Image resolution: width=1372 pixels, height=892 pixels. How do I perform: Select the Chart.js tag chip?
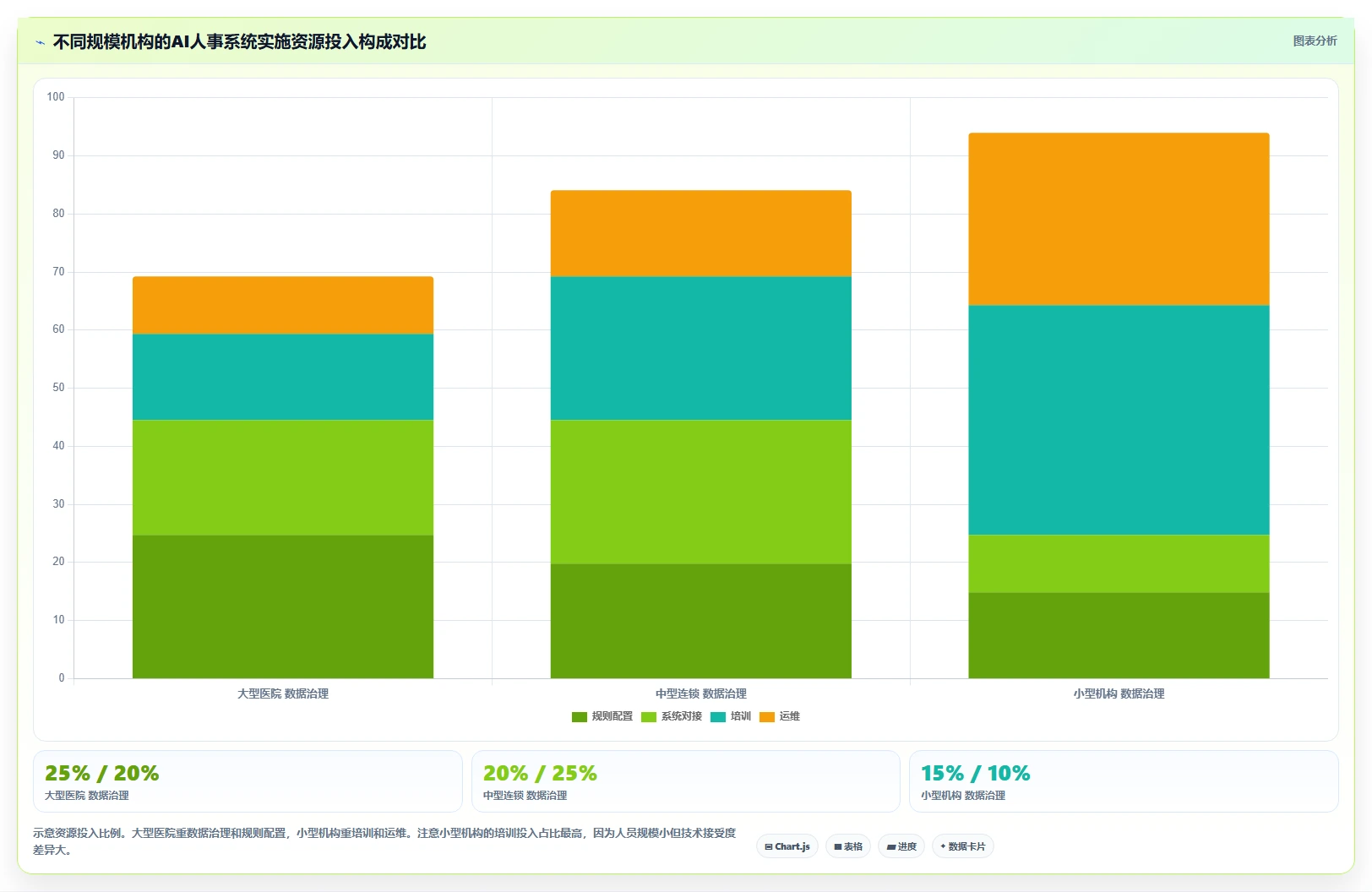[787, 846]
